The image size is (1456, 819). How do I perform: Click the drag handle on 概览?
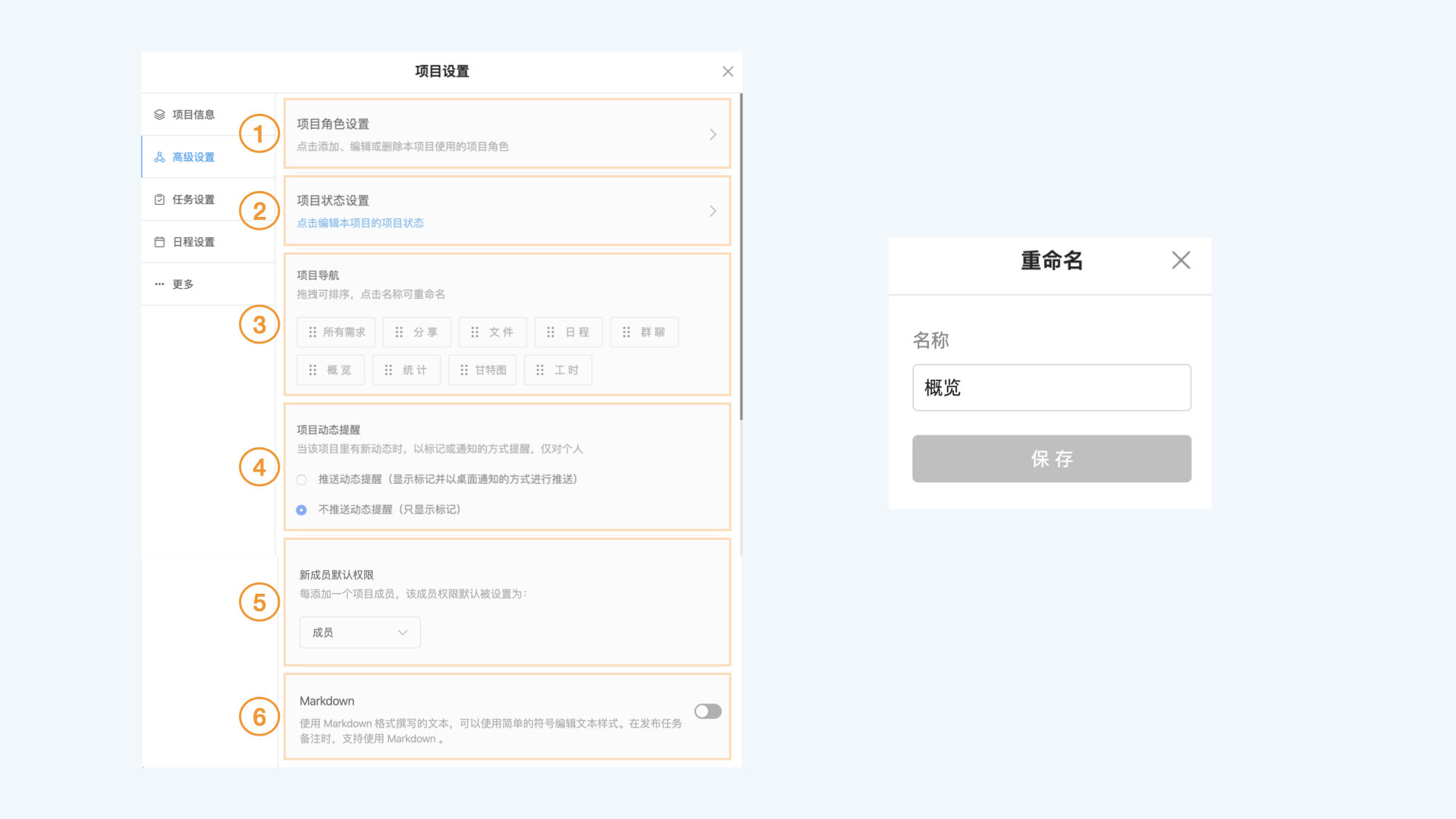click(312, 370)
